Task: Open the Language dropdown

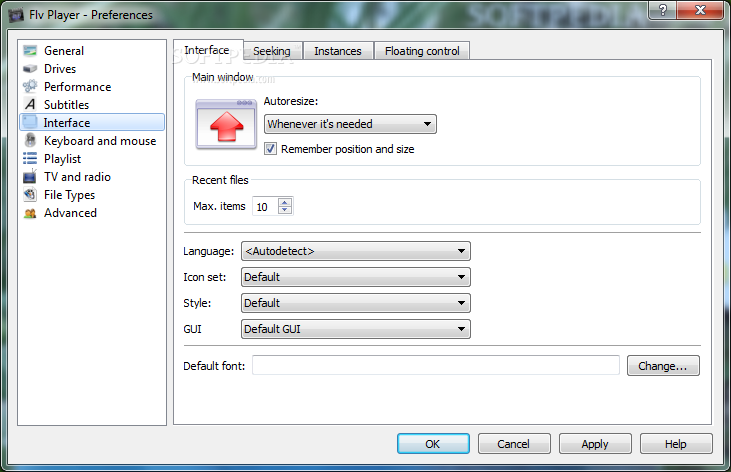Action: point(356,251)
